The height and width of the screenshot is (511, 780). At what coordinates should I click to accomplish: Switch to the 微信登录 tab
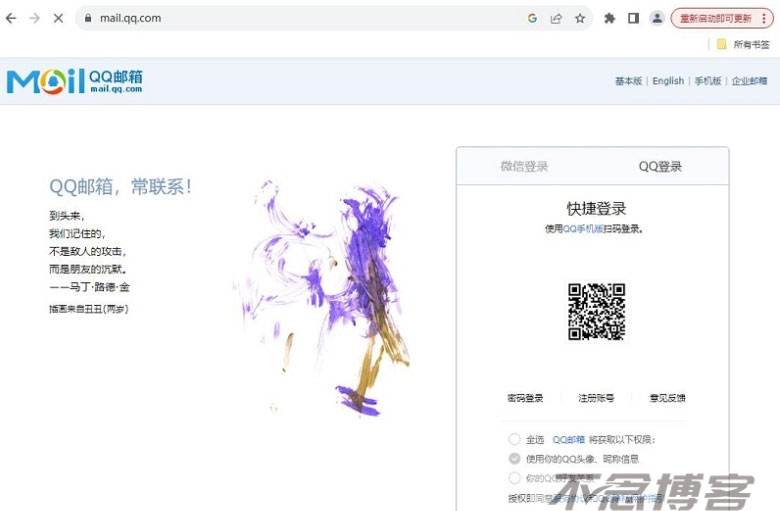524,166
